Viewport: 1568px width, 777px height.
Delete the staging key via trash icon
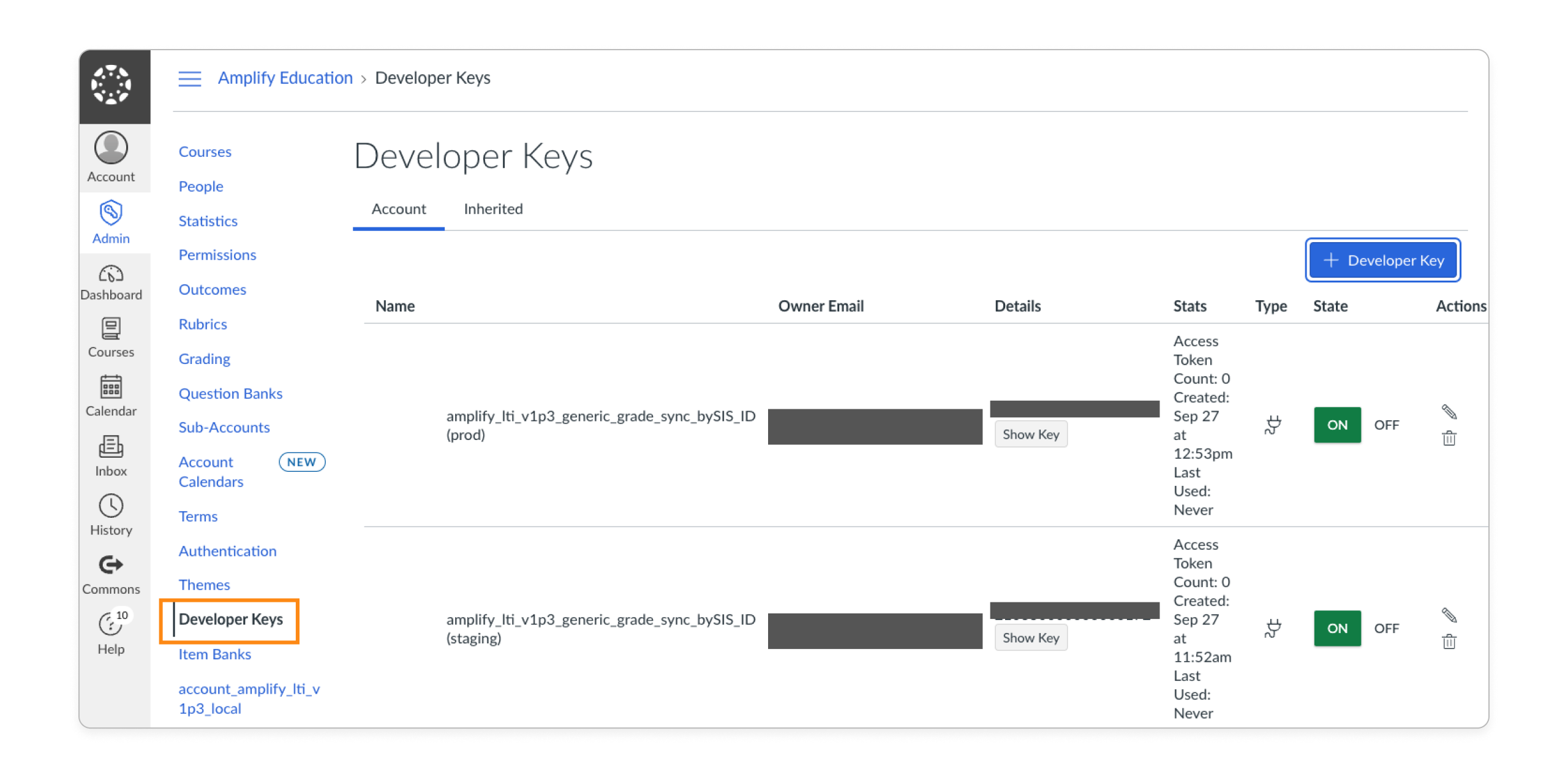coord(1449,642)
